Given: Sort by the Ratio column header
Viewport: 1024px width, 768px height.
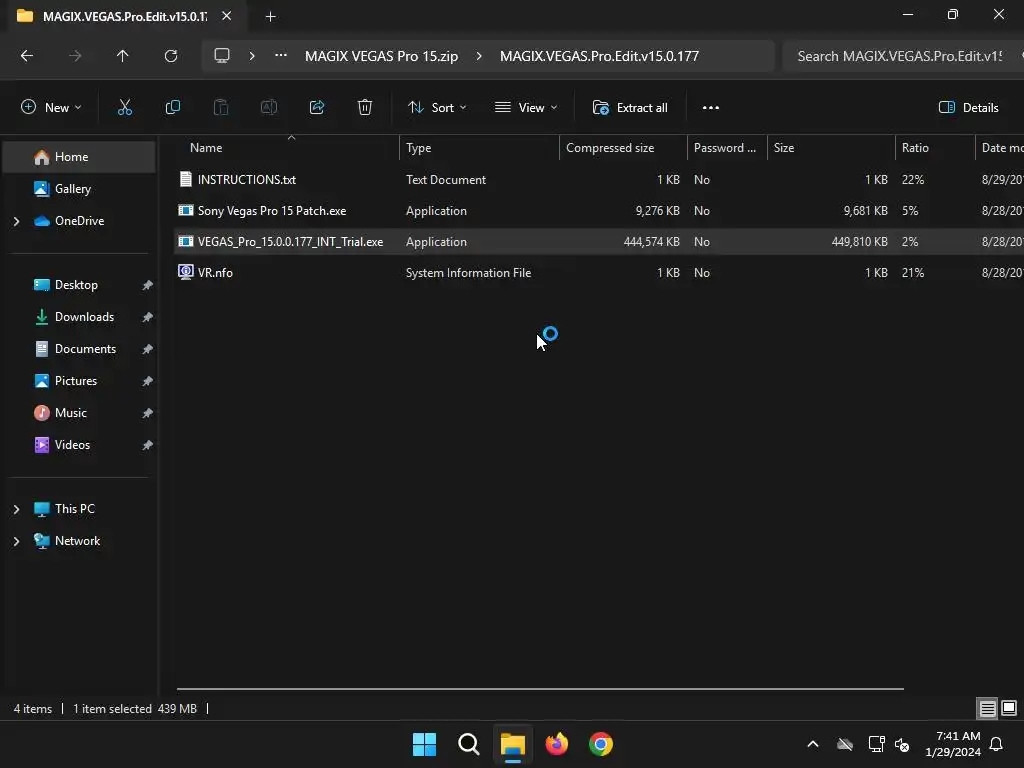Looking at the screenshot, I should coord(935,148).
